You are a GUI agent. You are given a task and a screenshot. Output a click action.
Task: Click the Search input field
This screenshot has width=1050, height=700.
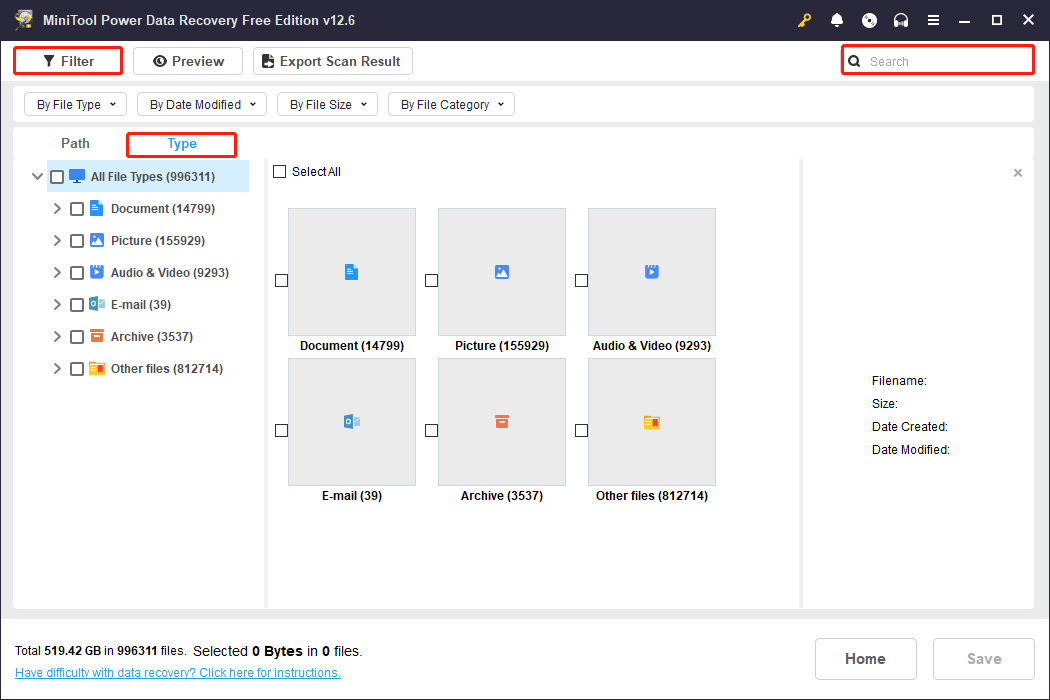click(x=937, y=60)
